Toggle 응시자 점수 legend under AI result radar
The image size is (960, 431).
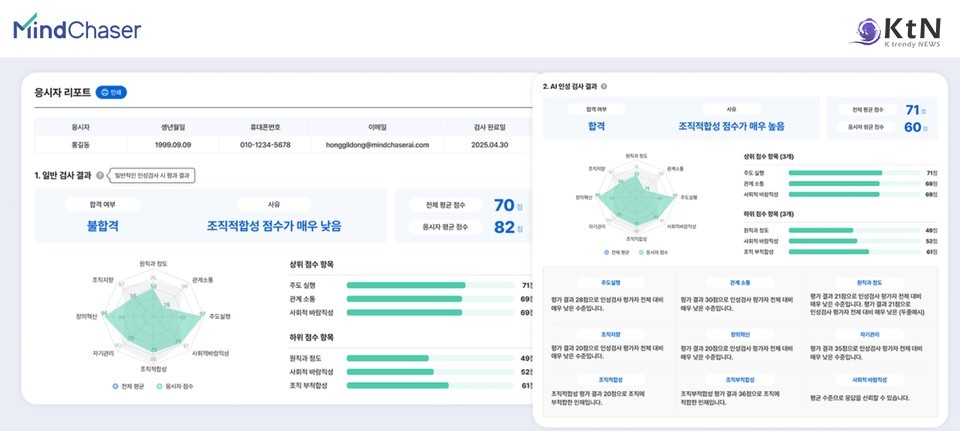coord(653,252)
